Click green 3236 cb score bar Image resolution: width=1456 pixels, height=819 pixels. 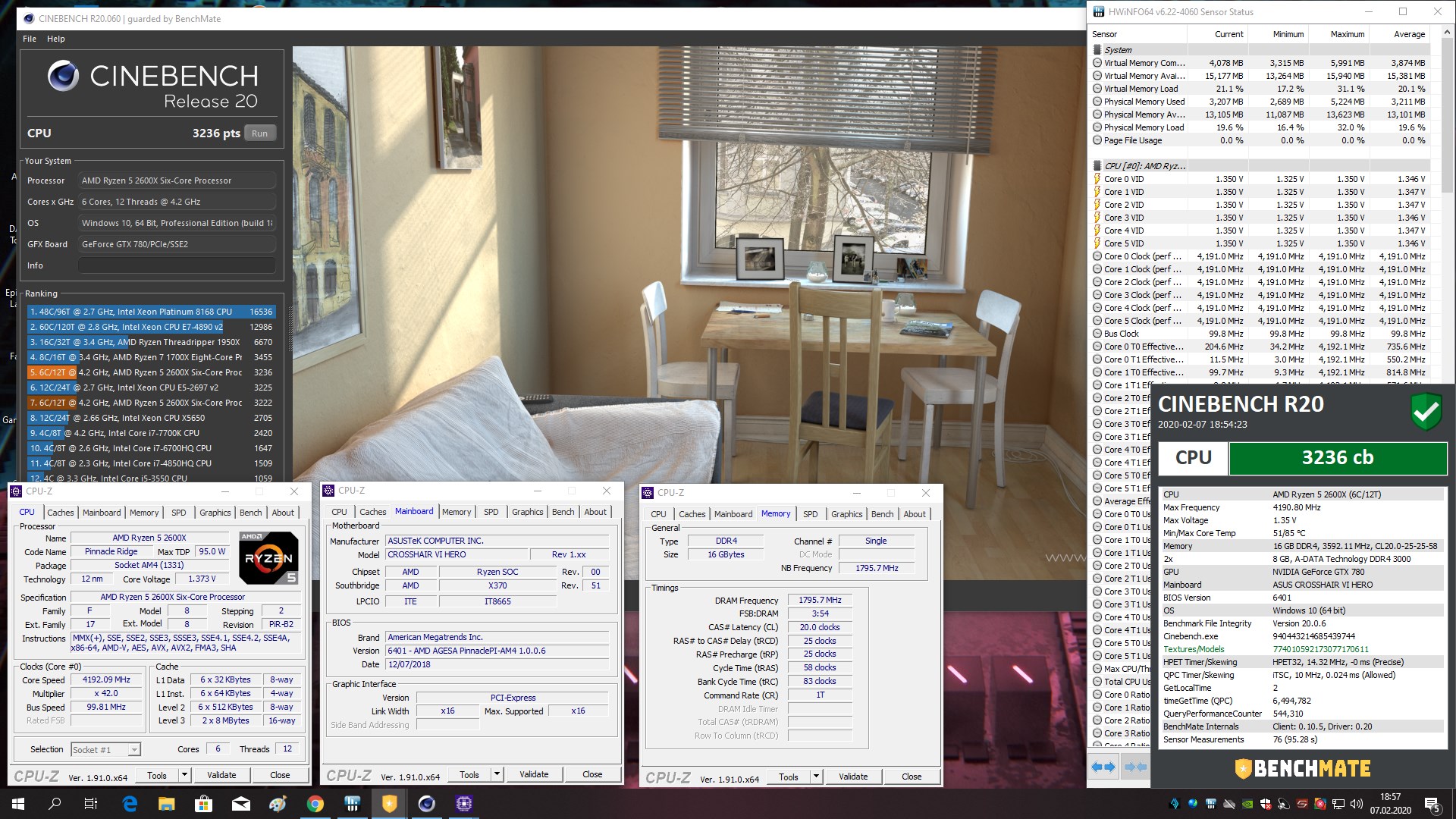1338,458
